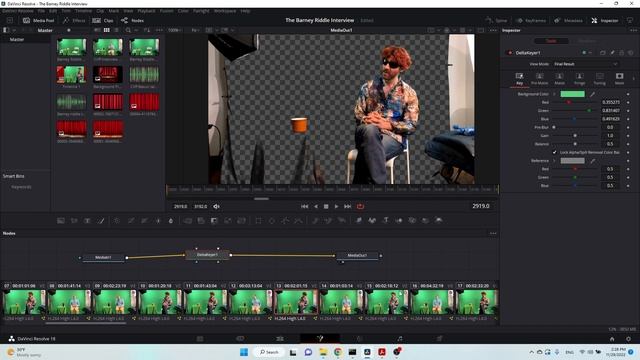This screenshot has width=640, height=360.
Task: Open the Playback menu
Action: (146, 11)
